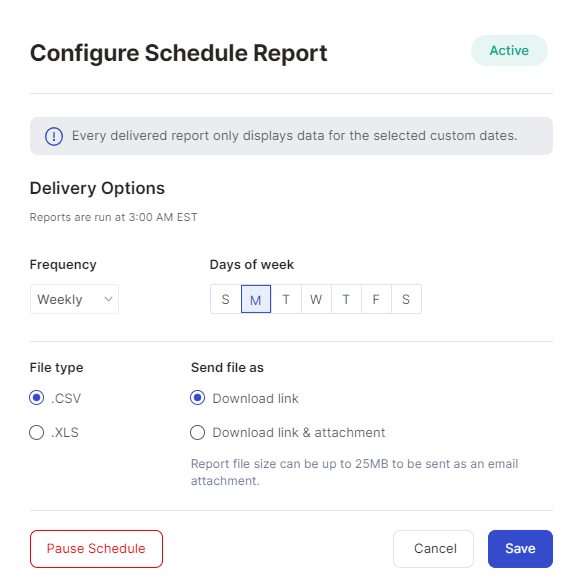
Task: Cancel the schedule report dialog
Action: [433, 549]
